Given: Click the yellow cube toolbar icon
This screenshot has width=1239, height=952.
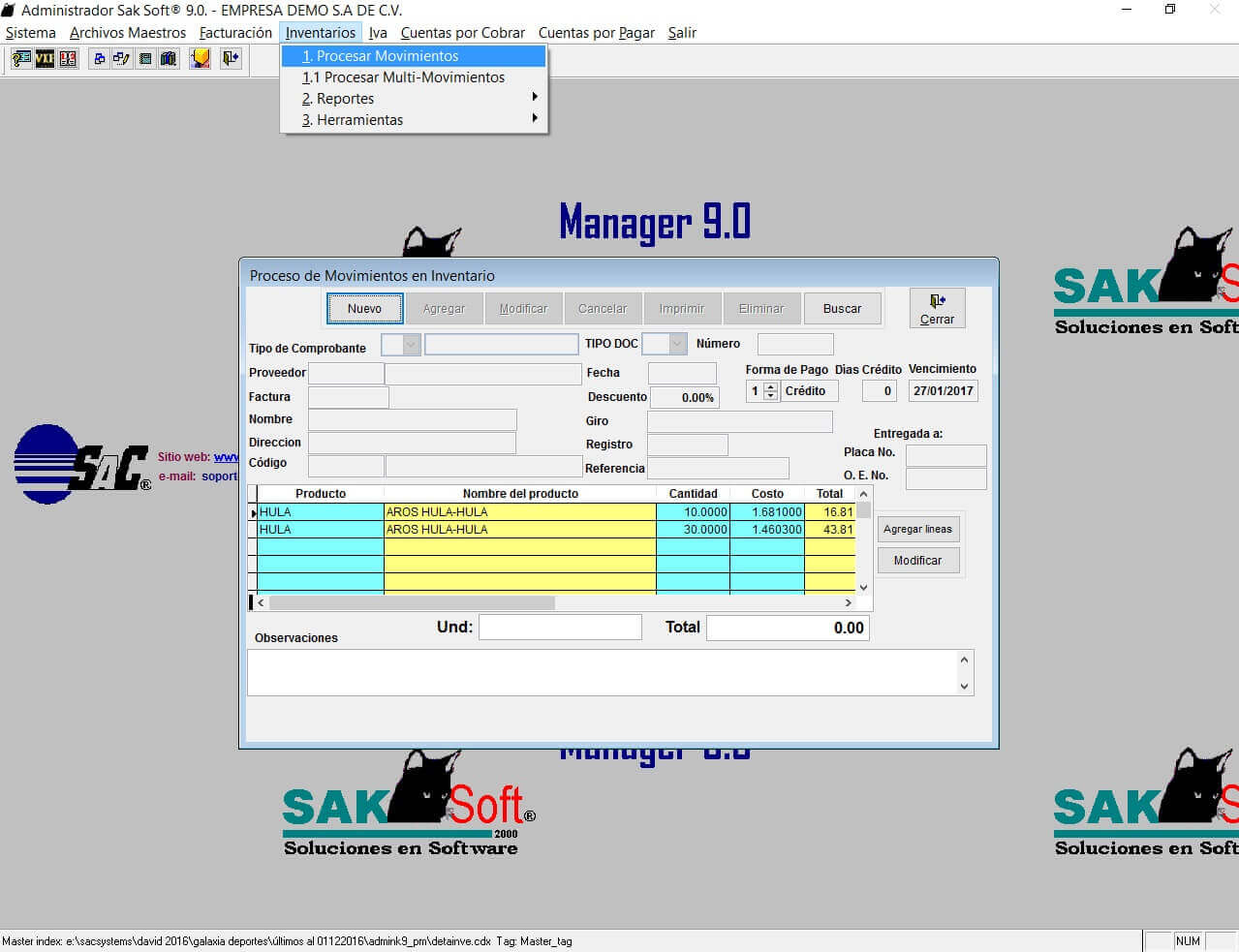Looking at the screenshot, I should pos(200,59).
